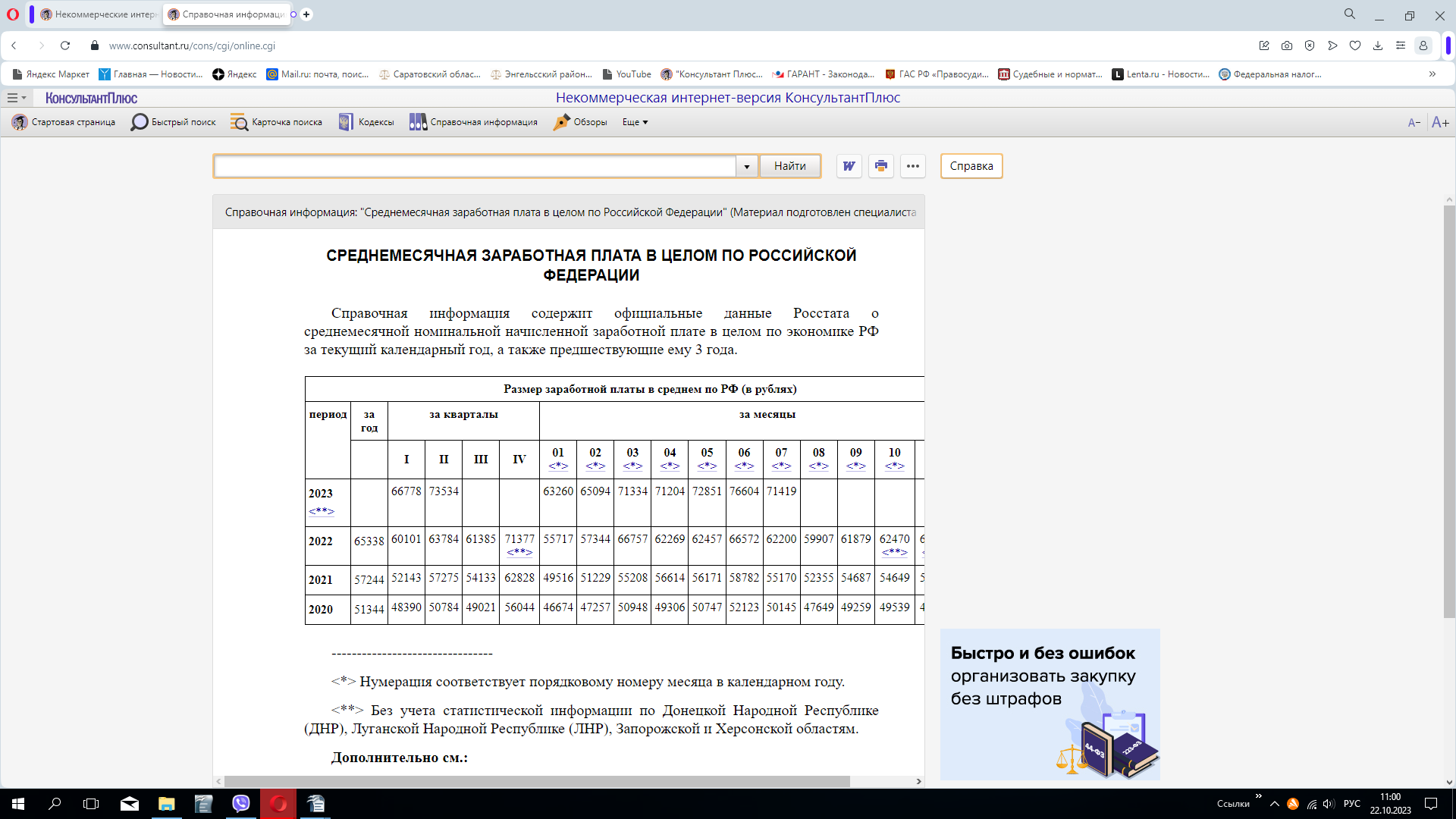Launch Viber from the taskbar

pyautogui.click(x=240, y=803)
